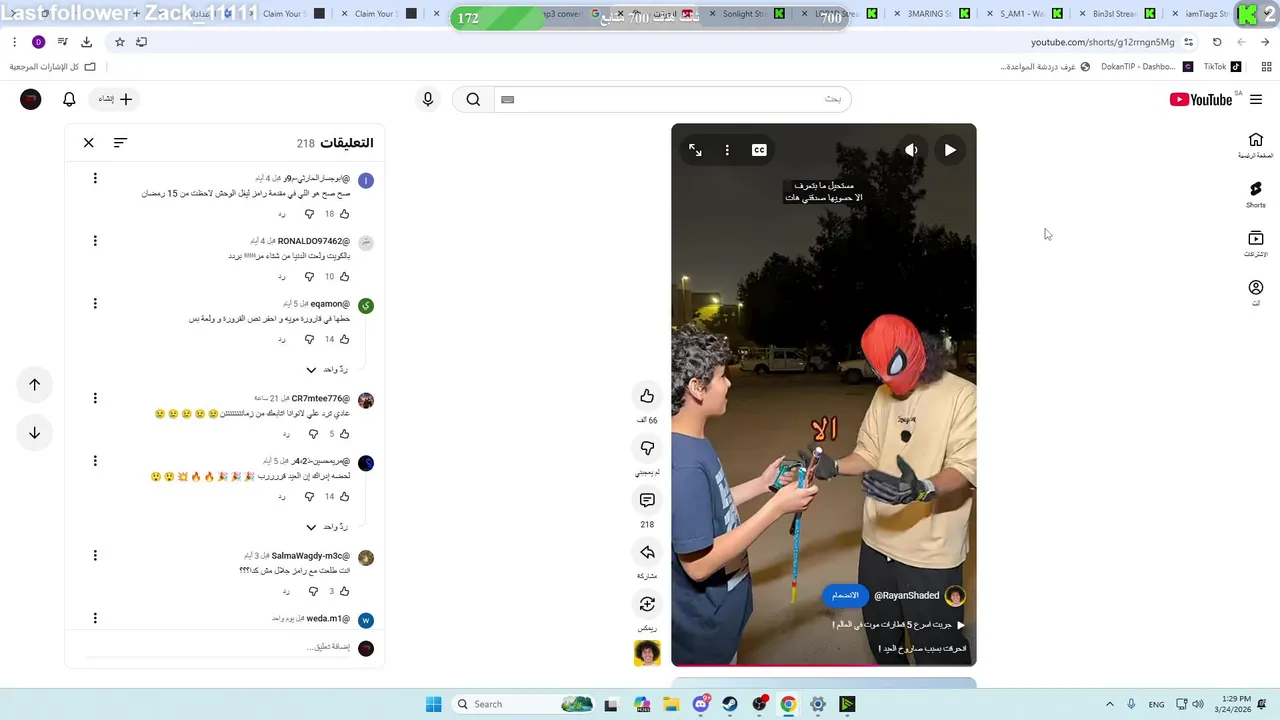The image size is (1280, 720).
Task: Click the search magnifier button
Action: [473, 99]
